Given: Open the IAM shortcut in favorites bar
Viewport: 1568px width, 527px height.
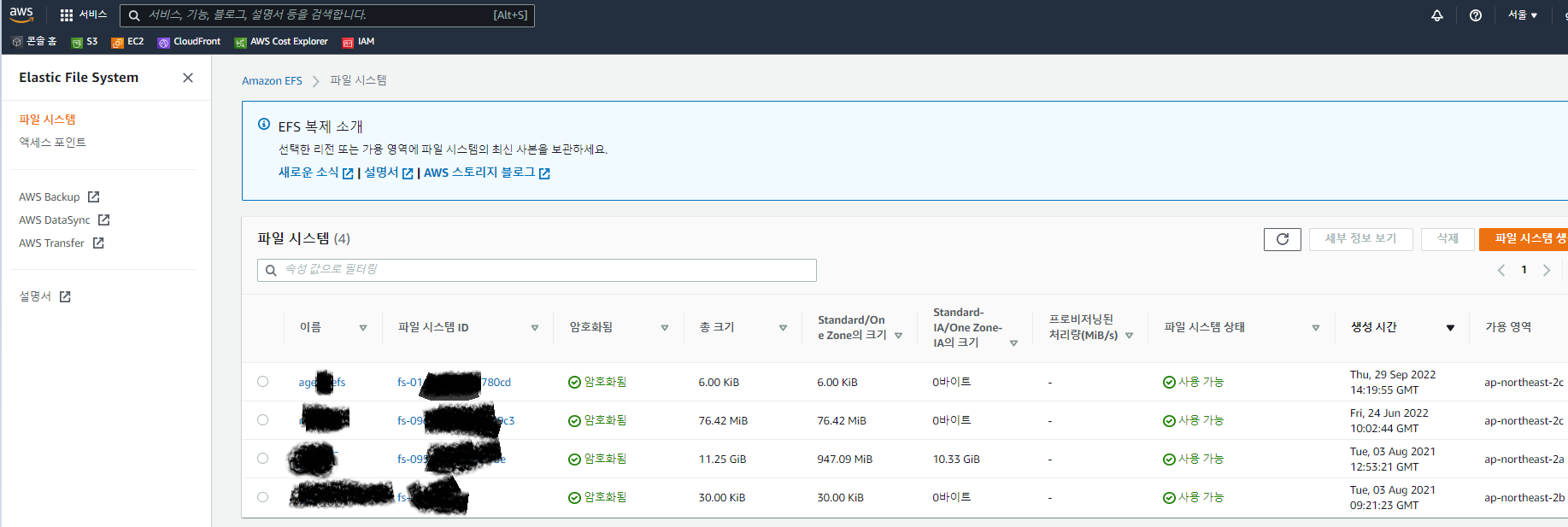Looking at the screenshot, I should pyautogui.click(x=358, y=42).
